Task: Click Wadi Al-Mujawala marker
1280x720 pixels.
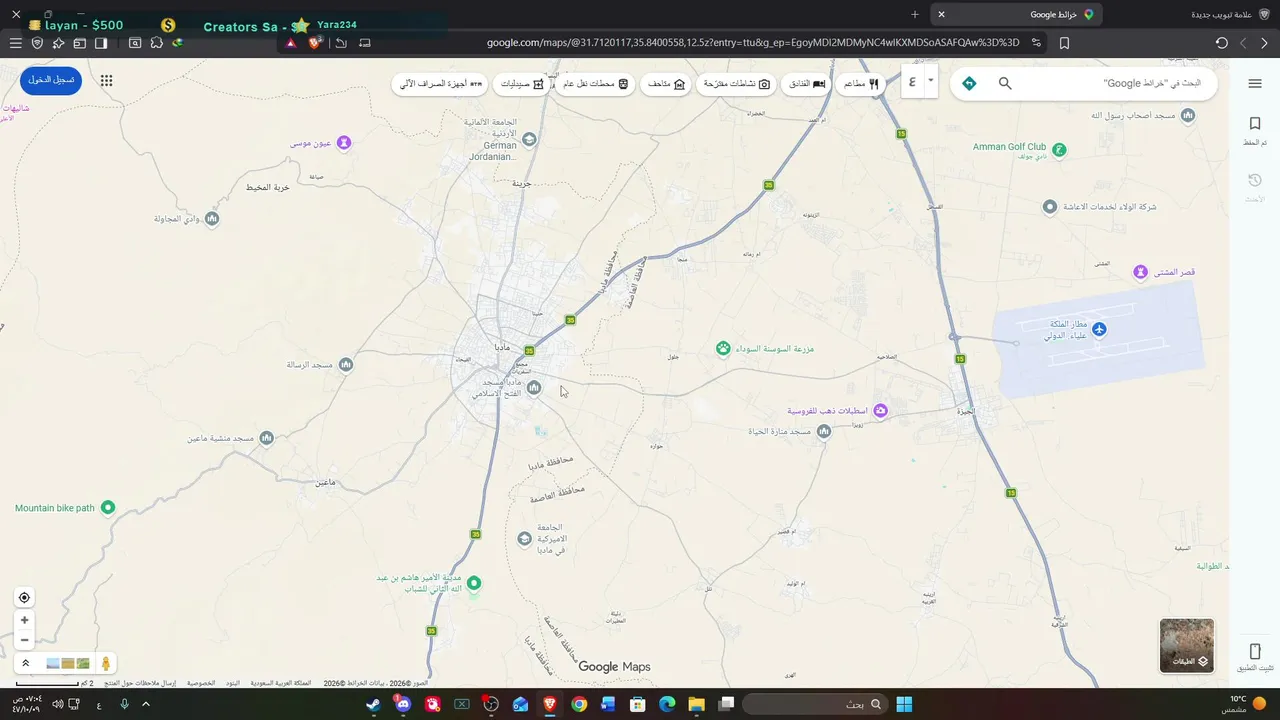Action: coord(211,218)
